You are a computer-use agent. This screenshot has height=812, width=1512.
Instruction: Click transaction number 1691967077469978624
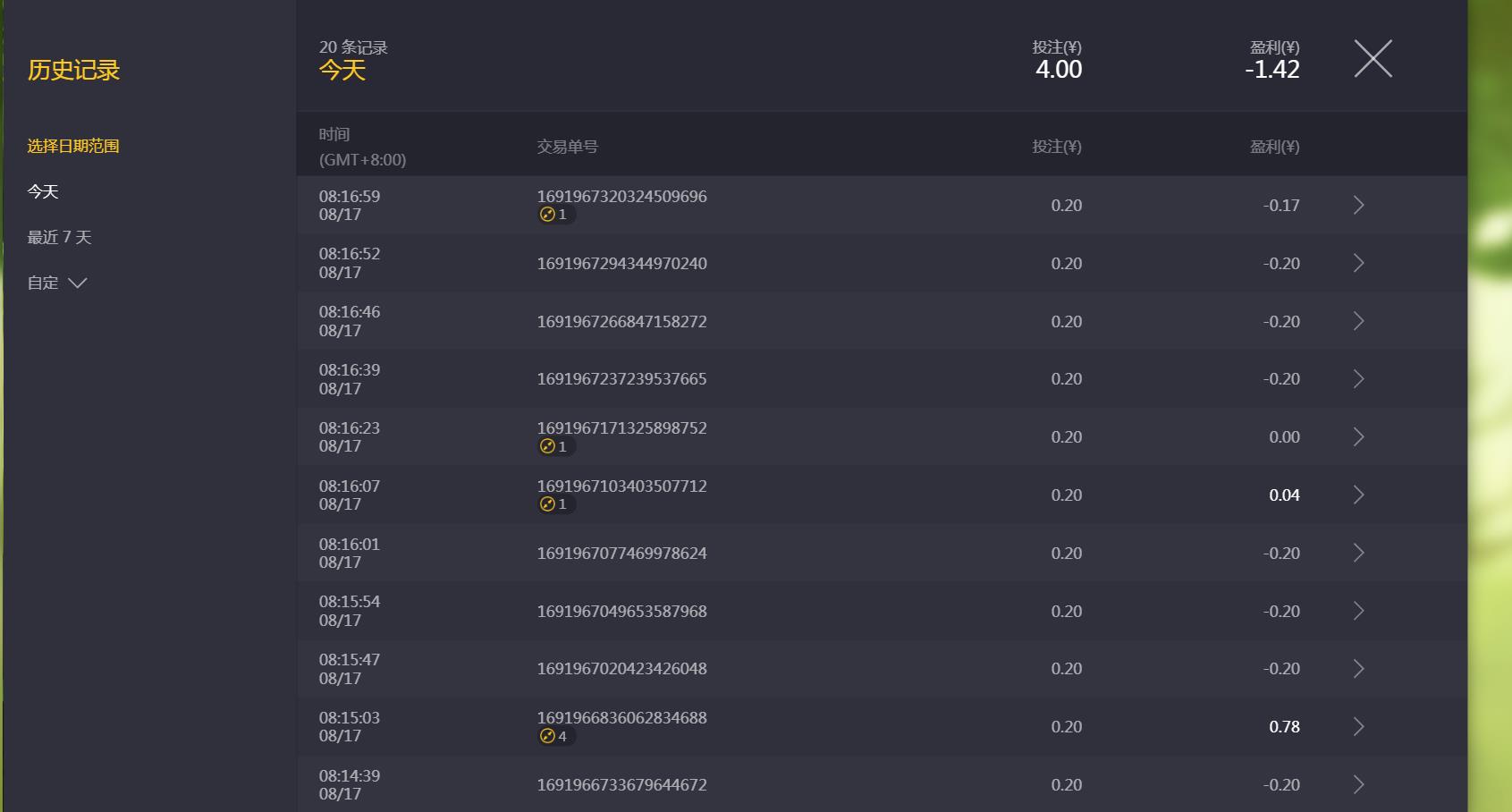point(621,553)
